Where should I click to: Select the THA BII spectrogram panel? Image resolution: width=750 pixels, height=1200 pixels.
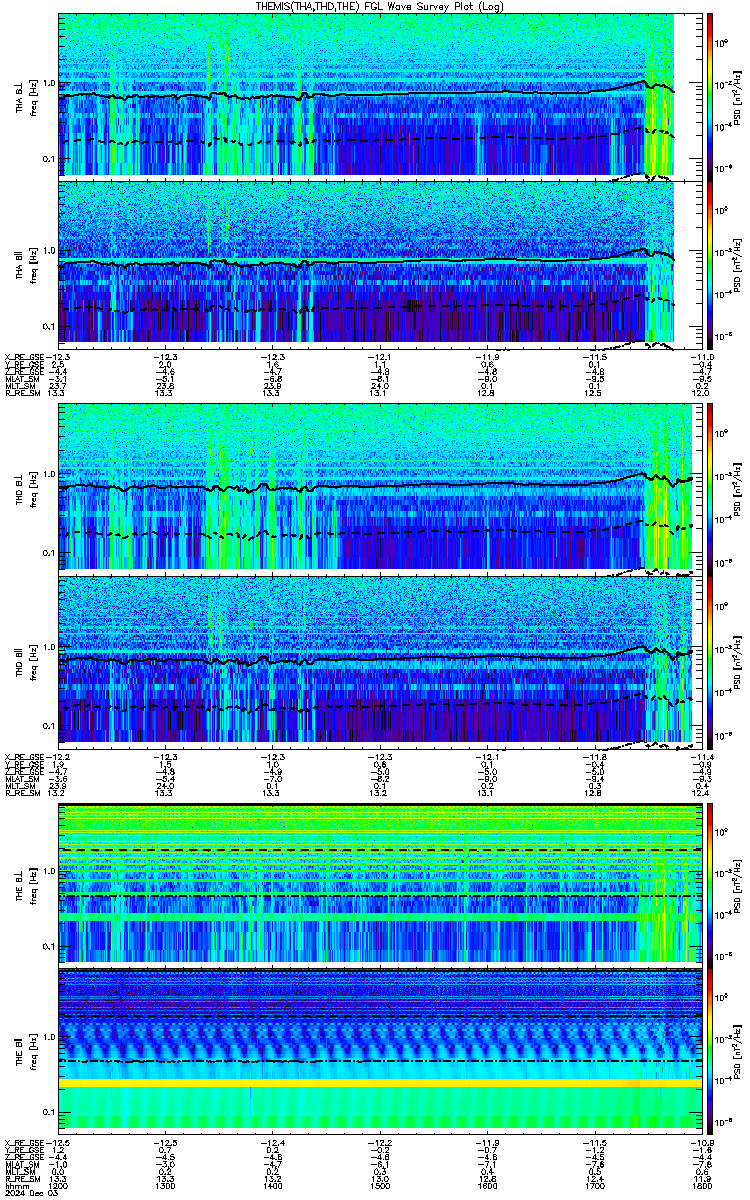379,264
